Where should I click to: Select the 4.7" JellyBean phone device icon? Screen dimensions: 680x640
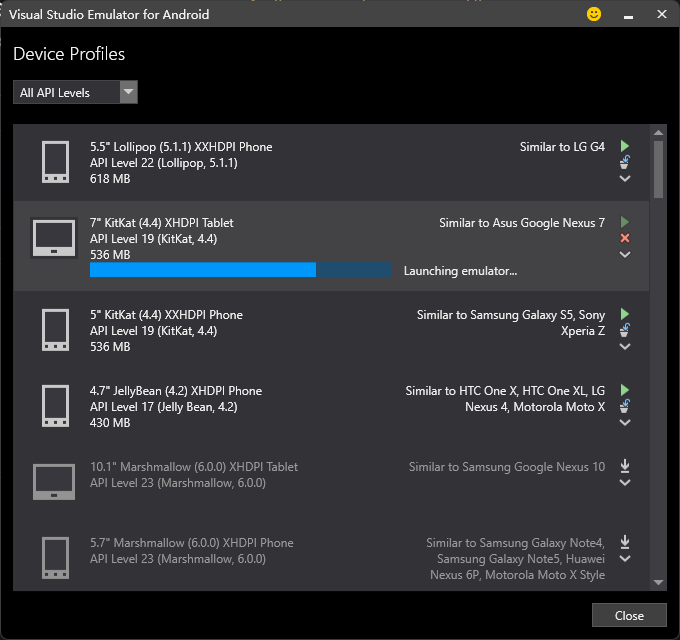(55, 406)
